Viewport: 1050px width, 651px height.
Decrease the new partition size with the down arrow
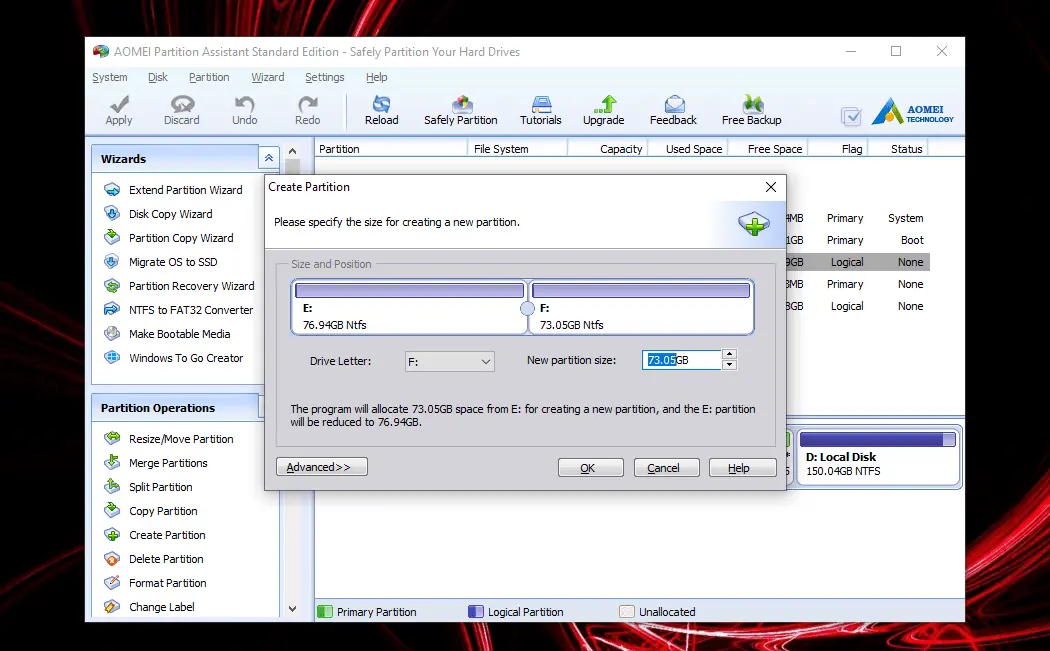coord(729,365)
